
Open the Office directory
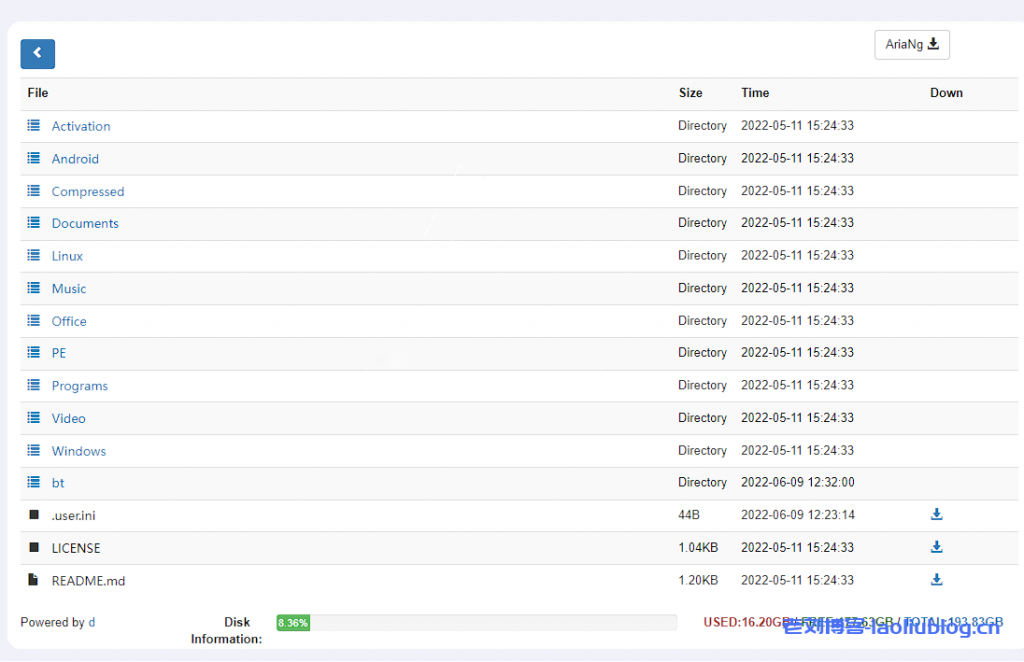click(69, 321)
